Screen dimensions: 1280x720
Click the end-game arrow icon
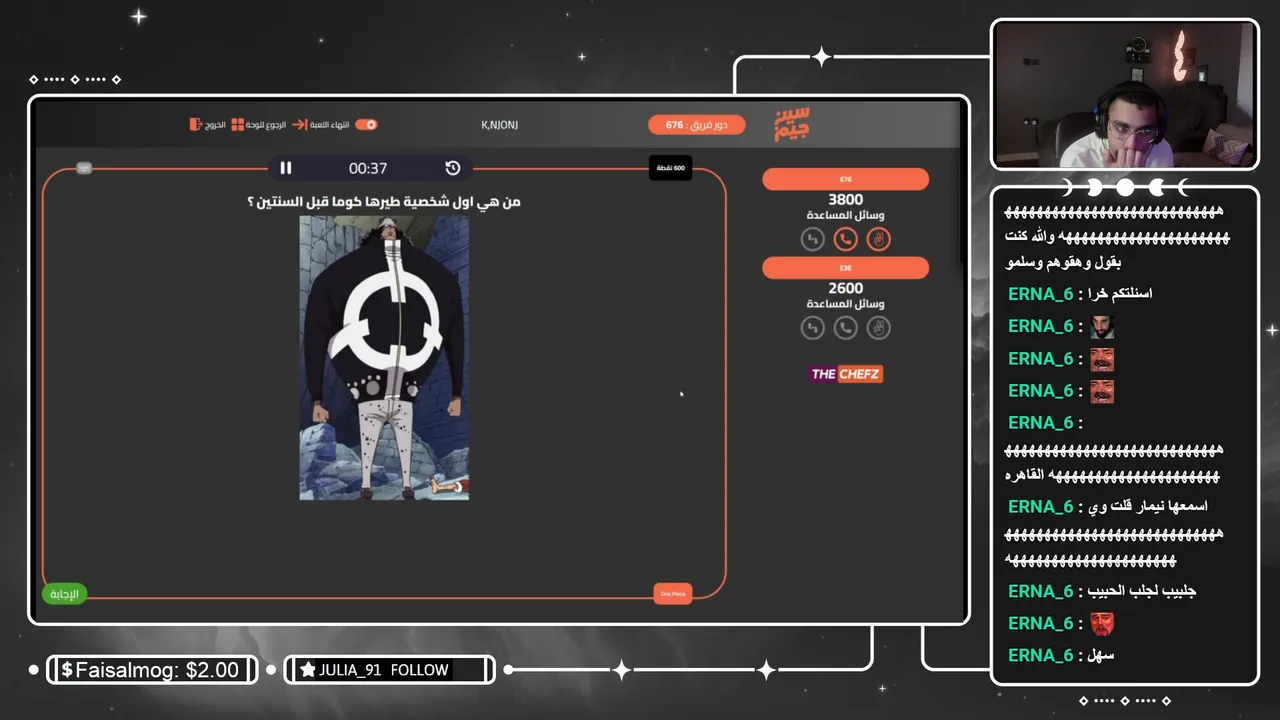[299, 125]
